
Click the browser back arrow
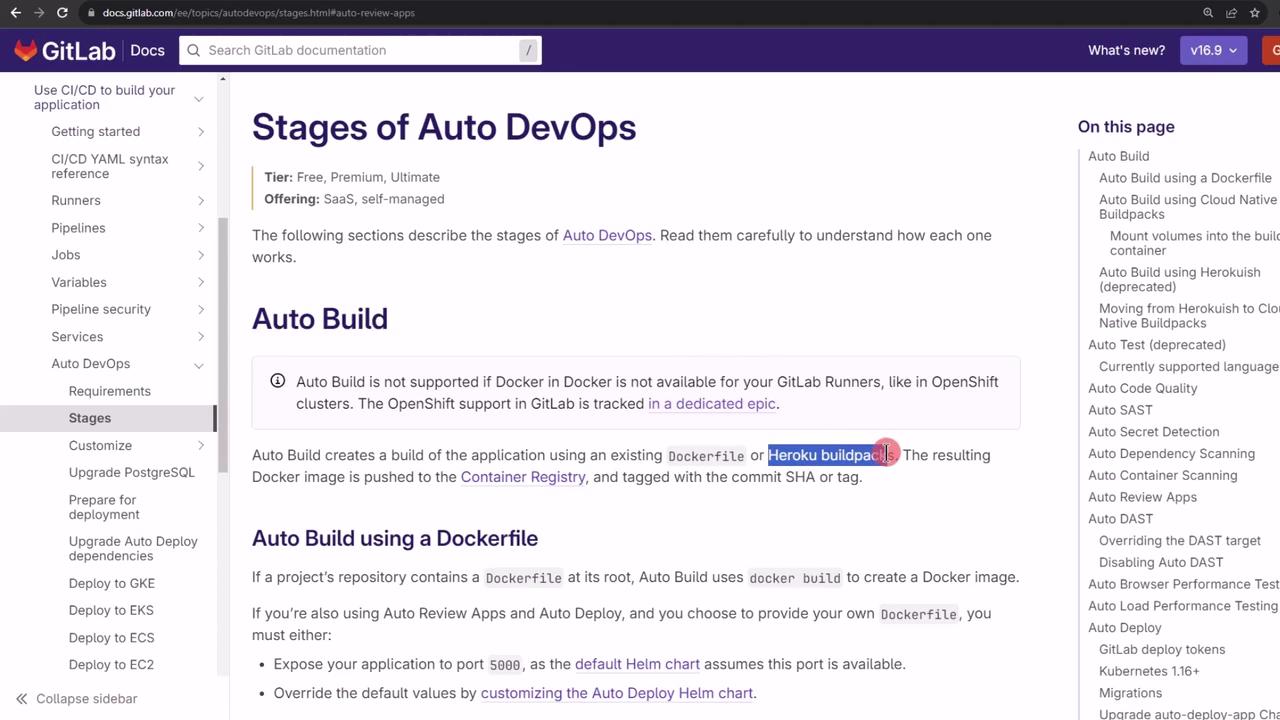15,13
